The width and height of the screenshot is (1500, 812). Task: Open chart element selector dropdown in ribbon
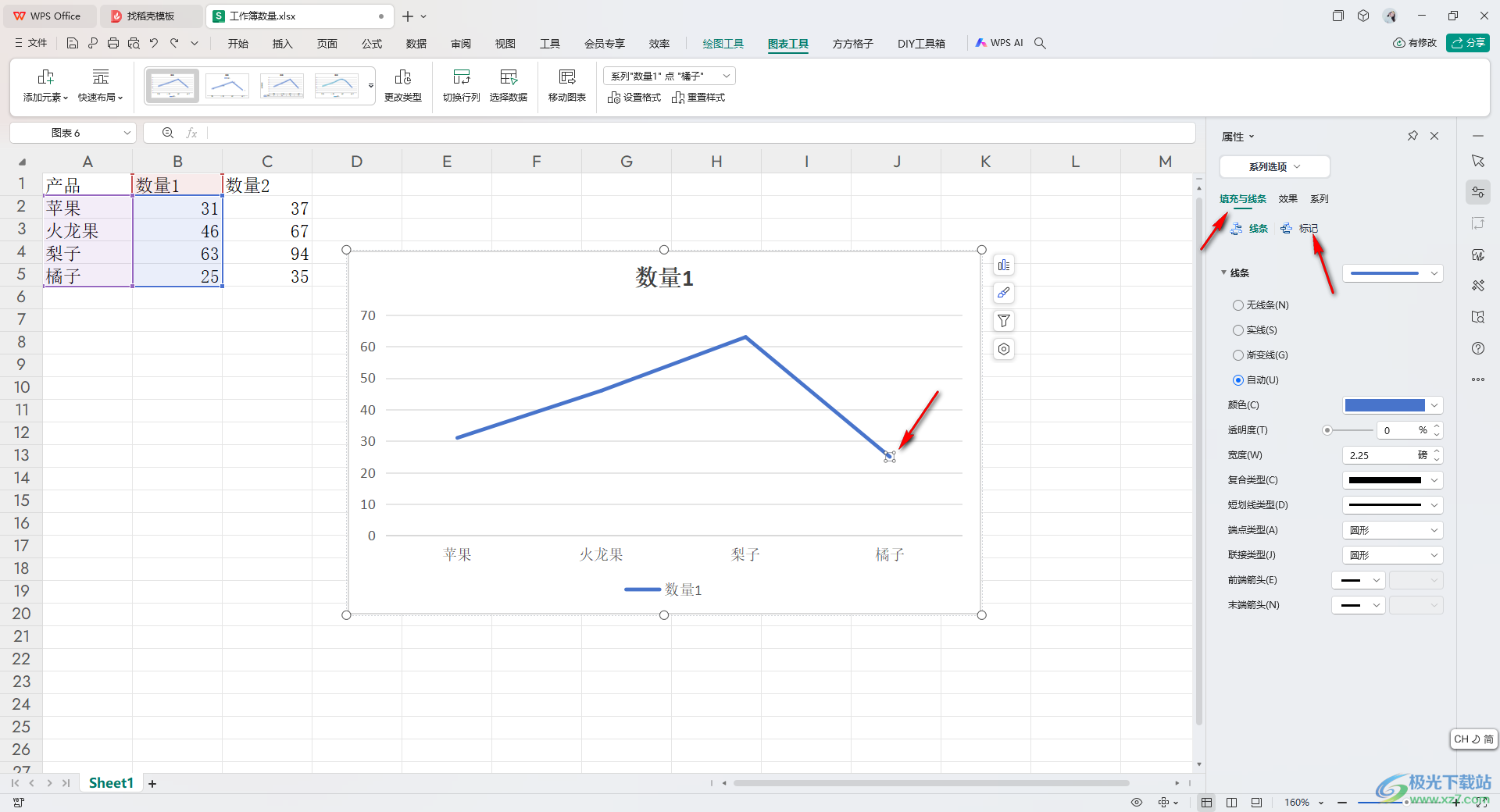(x=670, y=76)
